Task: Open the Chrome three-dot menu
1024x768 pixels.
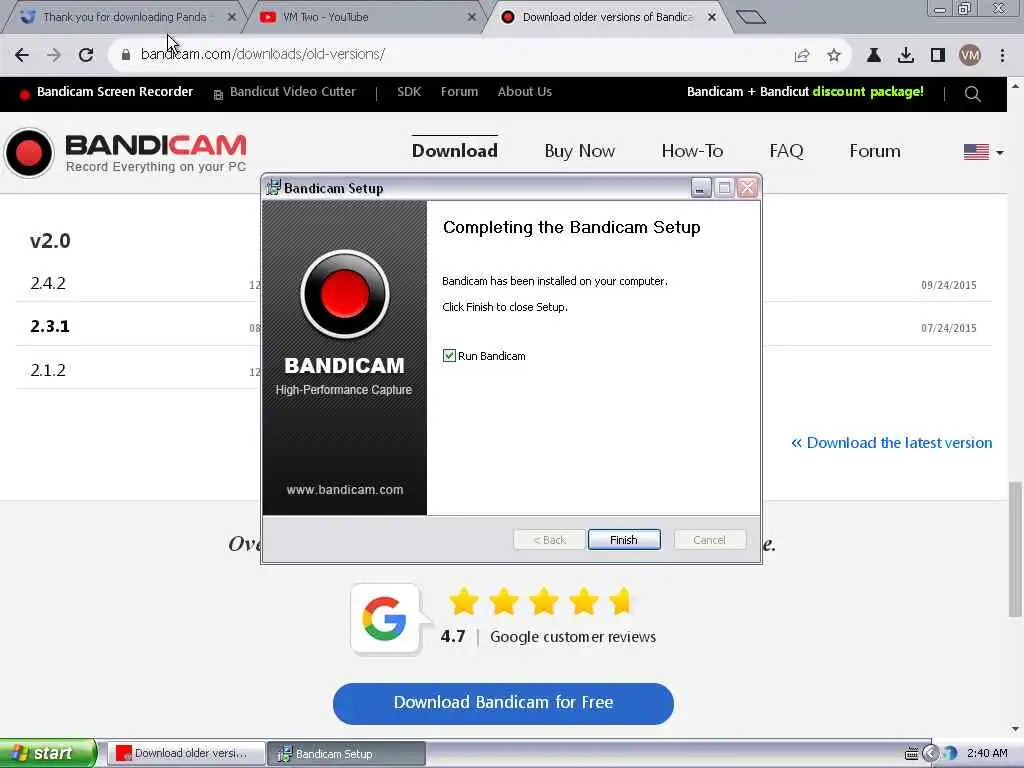Action: click(x=1002, y=55)
